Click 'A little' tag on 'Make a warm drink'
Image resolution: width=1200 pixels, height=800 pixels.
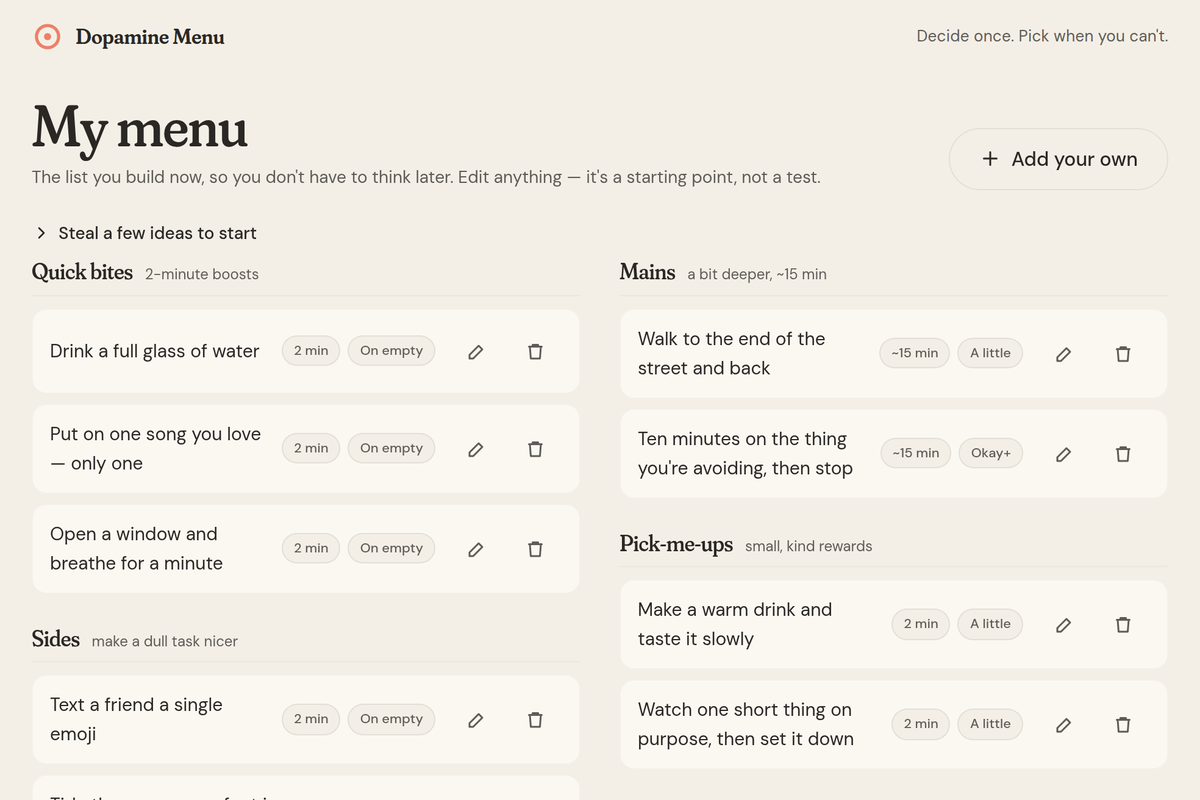(x=990, y=624)
